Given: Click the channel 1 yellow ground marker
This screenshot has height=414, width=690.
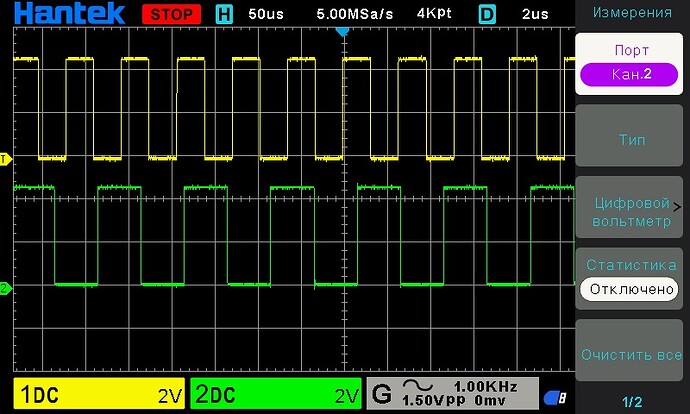Looking at the screenshot, I should coord(5,159).
